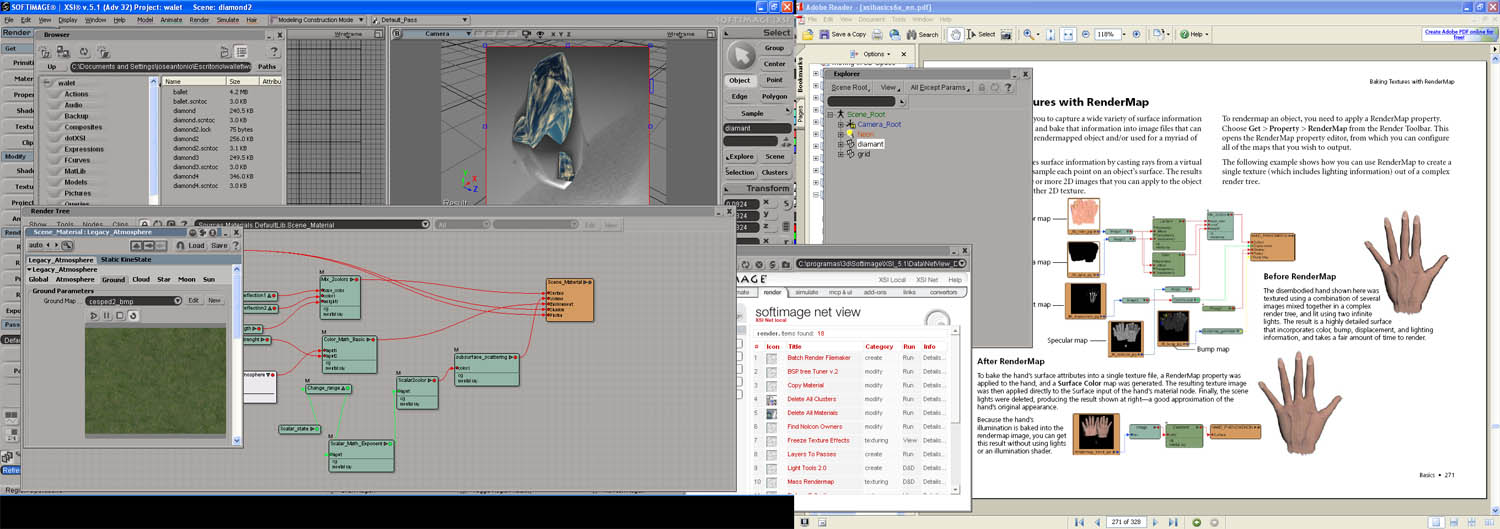1500x529 pixels.
Task: Open Ground Map cesped2_bmp dropdown
Action: [x=177, y=301]
